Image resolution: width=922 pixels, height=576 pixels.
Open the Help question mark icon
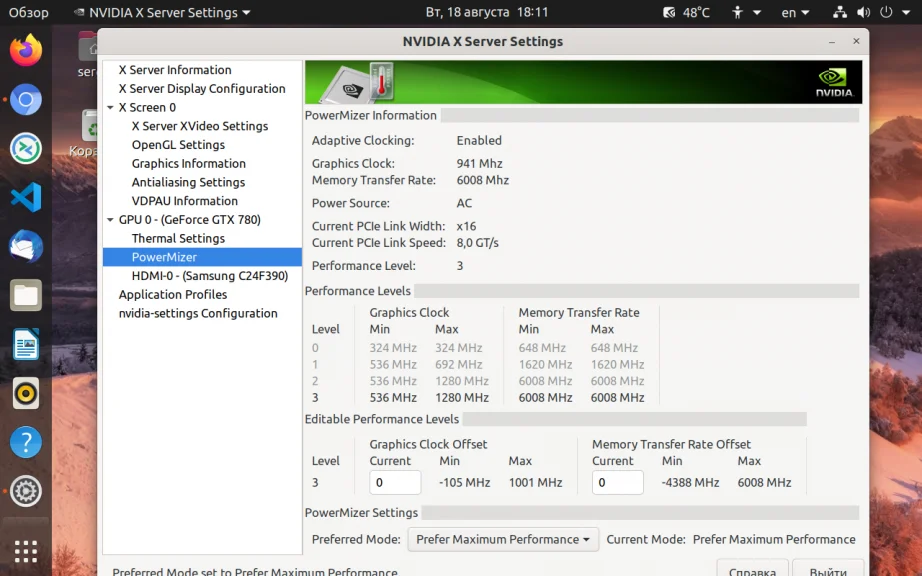(26, 442)
